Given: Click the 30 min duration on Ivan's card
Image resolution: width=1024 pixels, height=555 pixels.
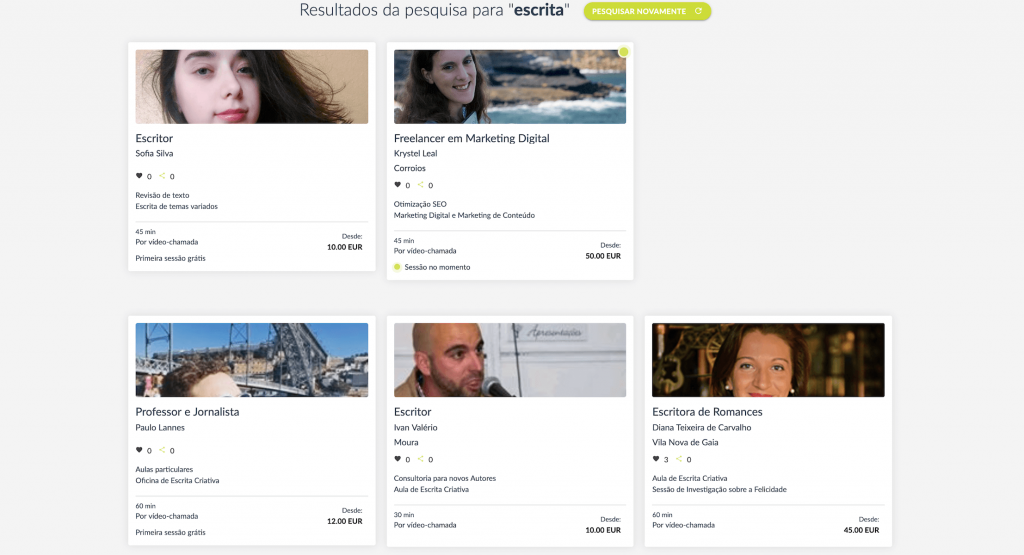Looking at the screenshot, I should point(404,515).
